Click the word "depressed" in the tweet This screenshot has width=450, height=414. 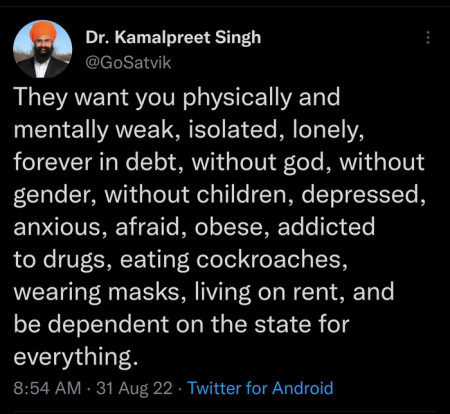tap(360, 195)
